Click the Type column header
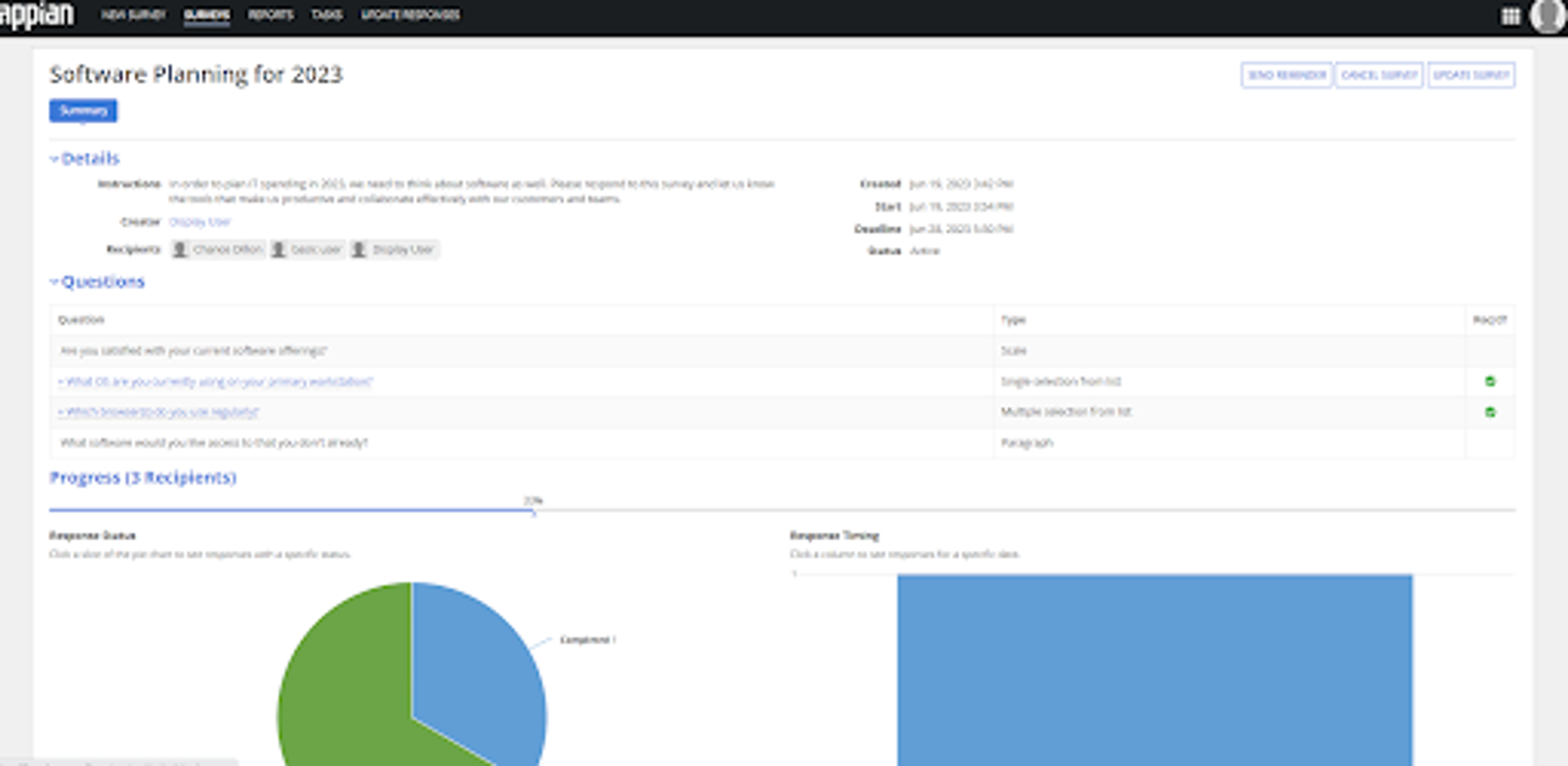The image size is (1568, 766). pyautogui.click(x=1013, y=320)
